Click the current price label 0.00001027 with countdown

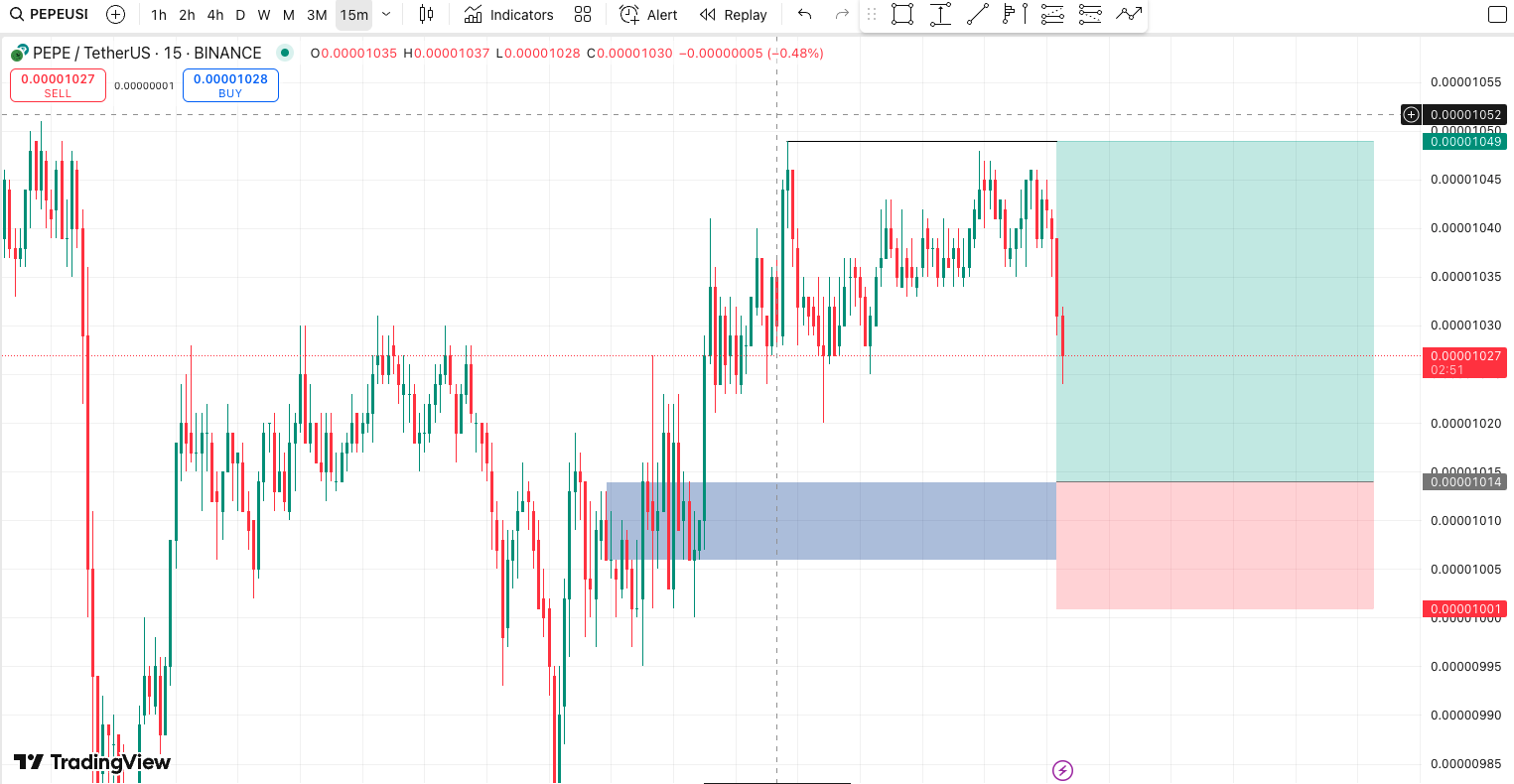[x=1465, y=362]
